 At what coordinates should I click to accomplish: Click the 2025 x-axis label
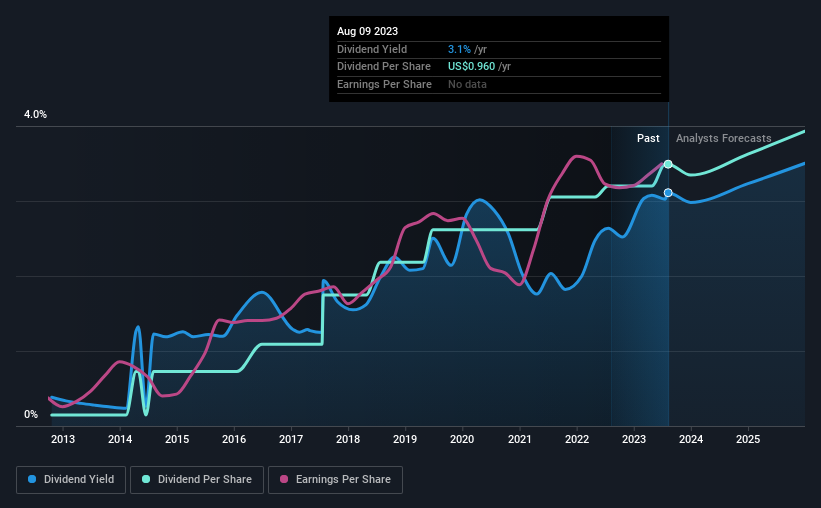(748, 439)
